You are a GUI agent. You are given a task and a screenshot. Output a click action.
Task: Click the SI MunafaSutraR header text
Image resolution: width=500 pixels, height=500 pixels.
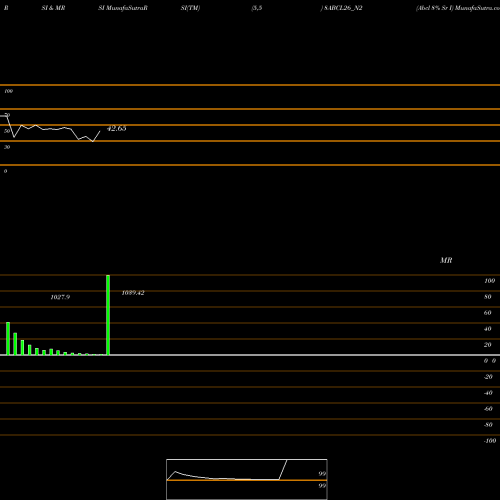pyautogui.click(x=123, y=8)
